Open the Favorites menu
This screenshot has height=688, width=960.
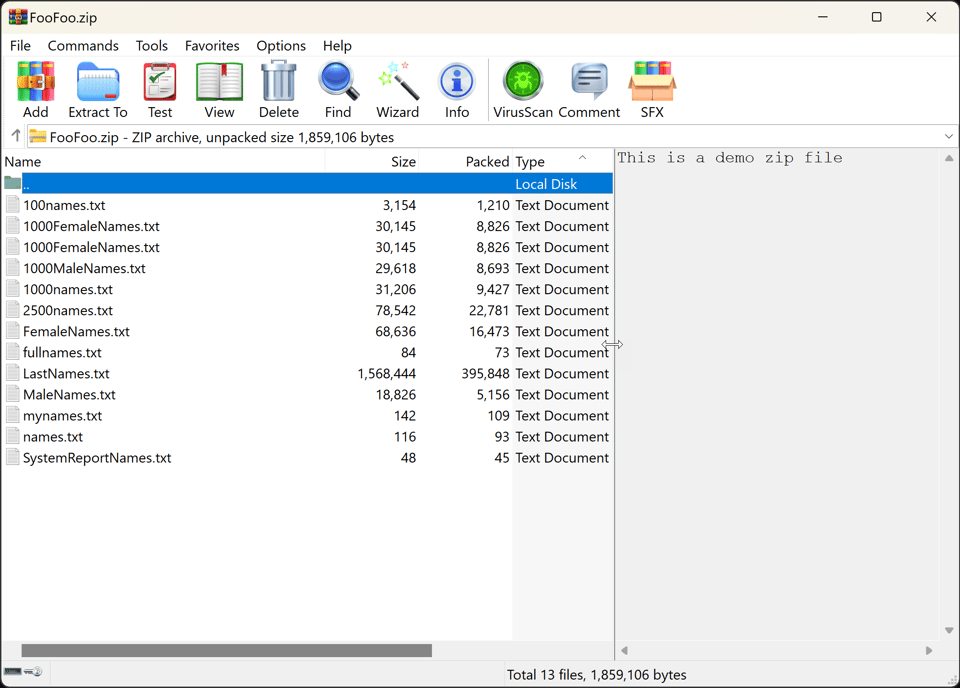point(212,46)
